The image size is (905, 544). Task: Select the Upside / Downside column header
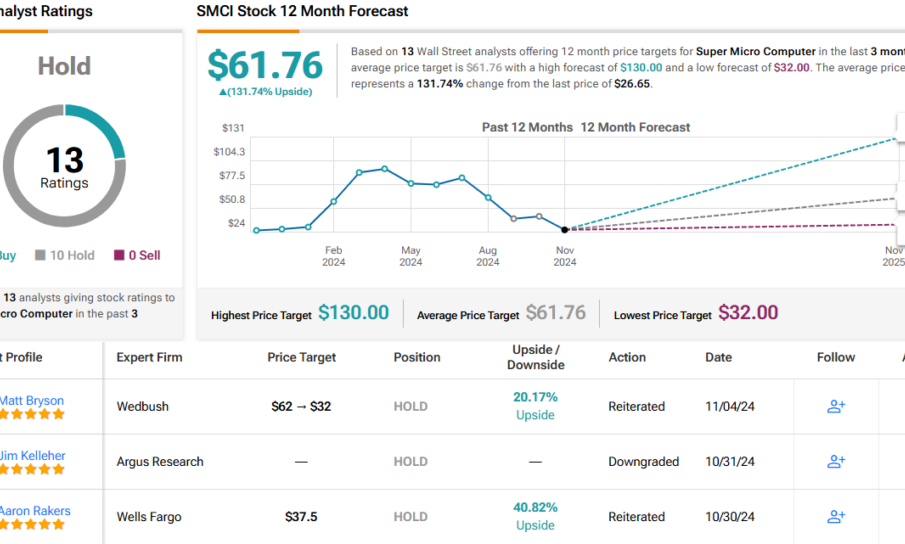[536, 357]
